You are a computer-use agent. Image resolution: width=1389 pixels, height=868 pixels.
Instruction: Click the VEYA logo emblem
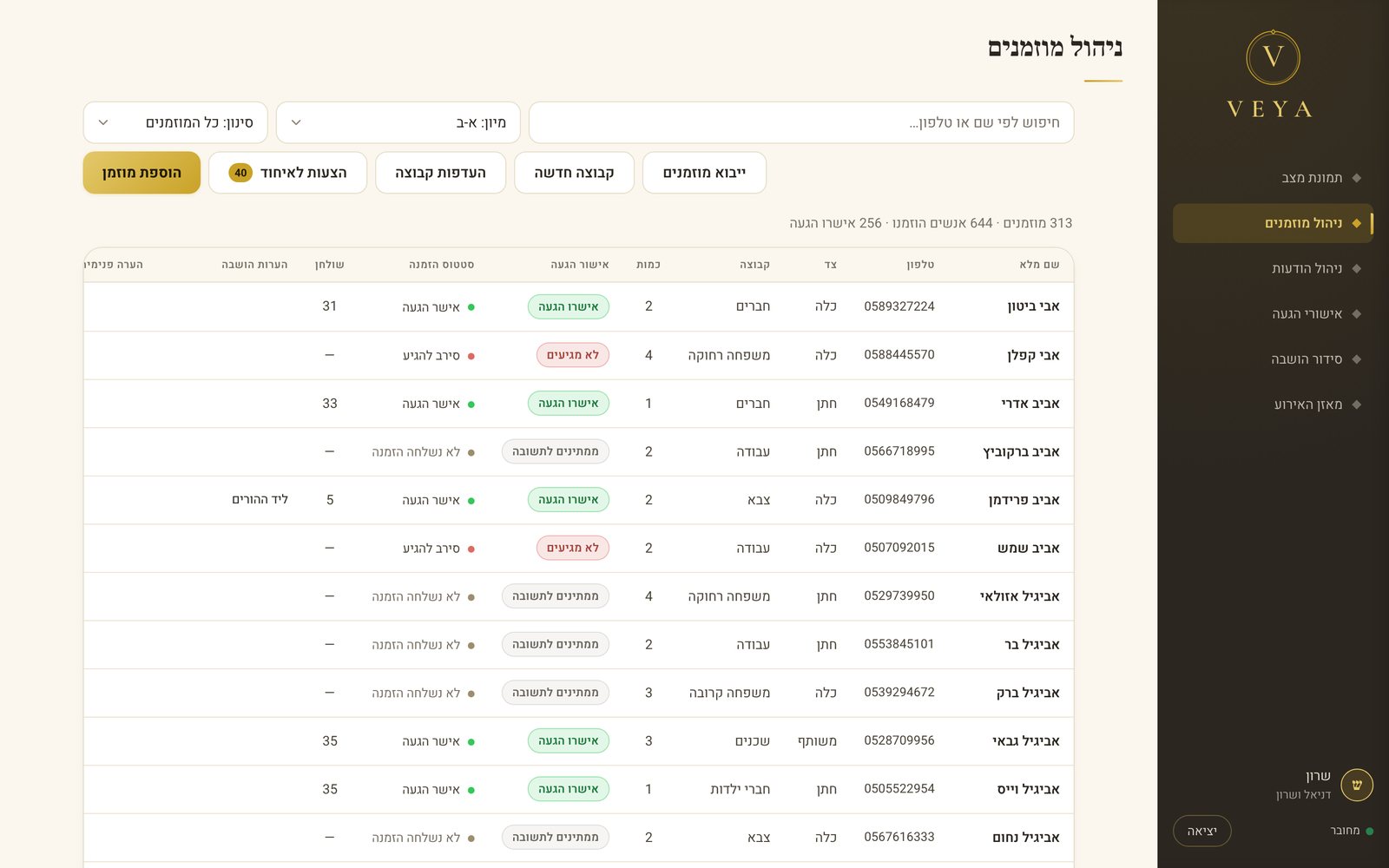click(1273, 57)
